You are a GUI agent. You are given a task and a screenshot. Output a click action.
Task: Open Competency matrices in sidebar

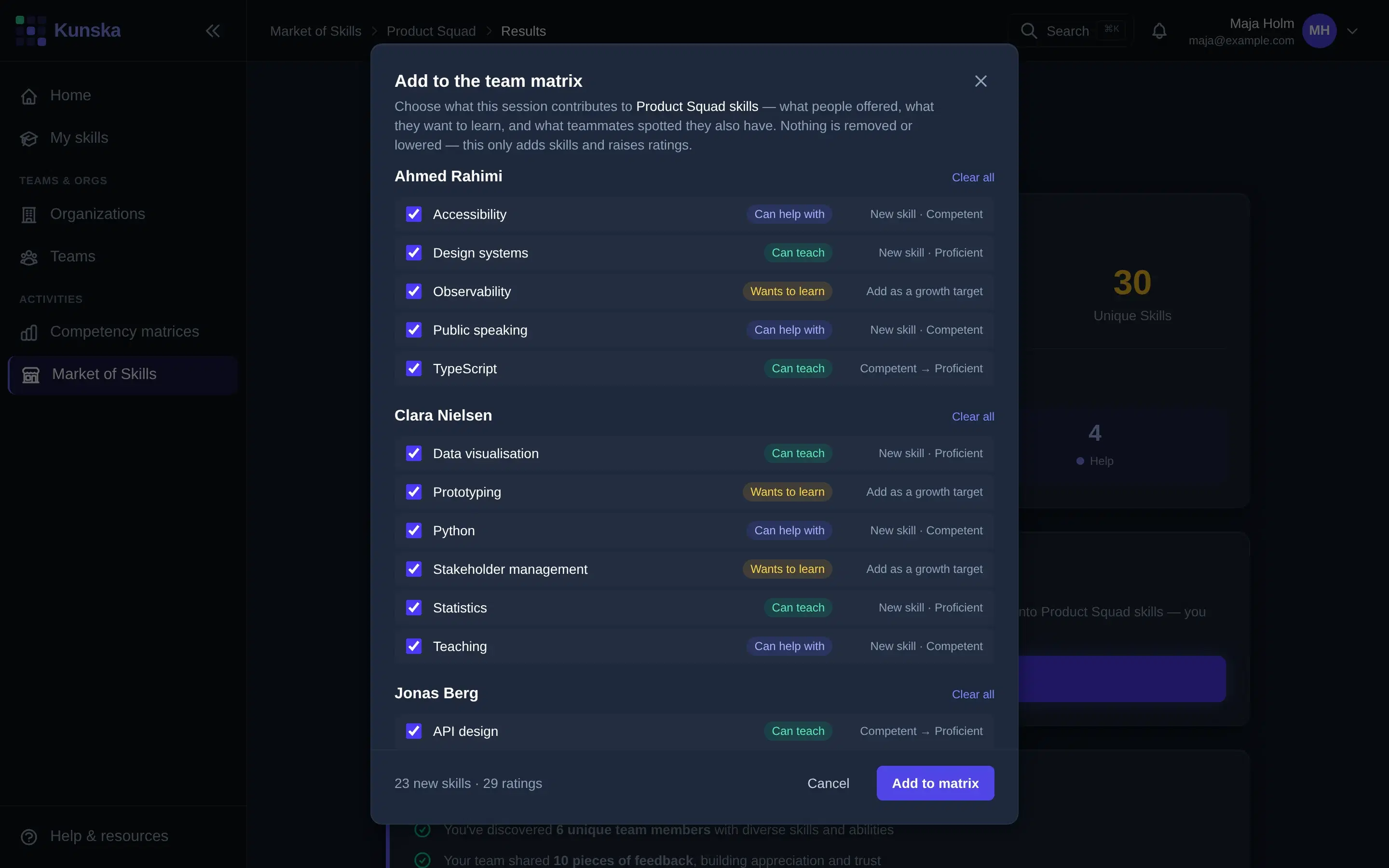pyautogui.click(x=123, y=332)
